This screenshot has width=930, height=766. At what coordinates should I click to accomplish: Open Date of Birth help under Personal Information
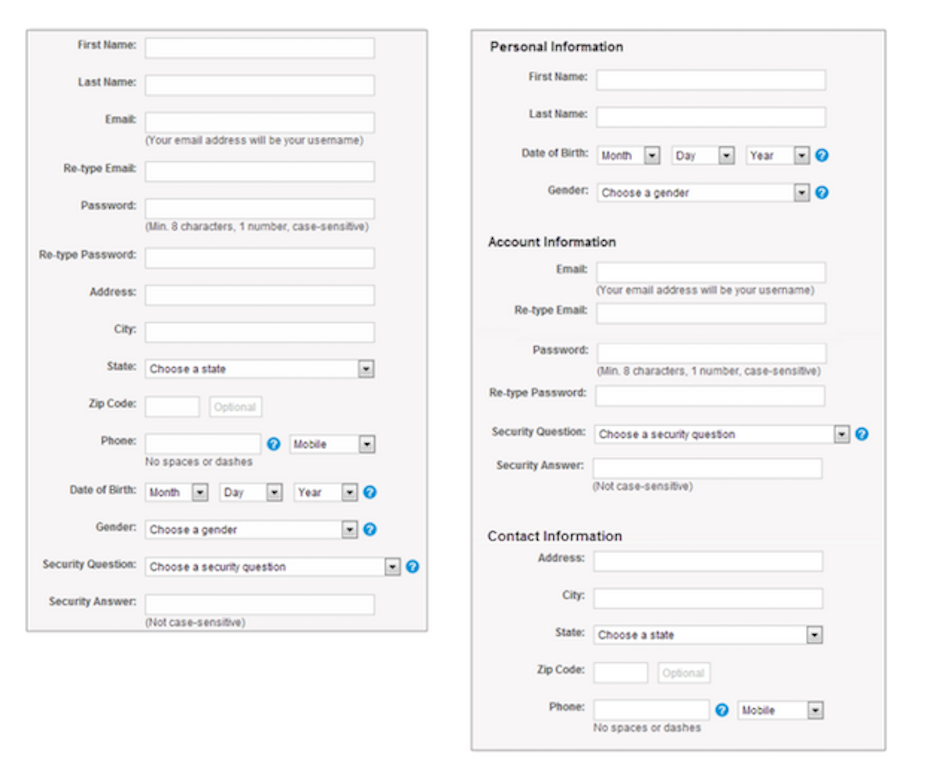pos(822,156)
